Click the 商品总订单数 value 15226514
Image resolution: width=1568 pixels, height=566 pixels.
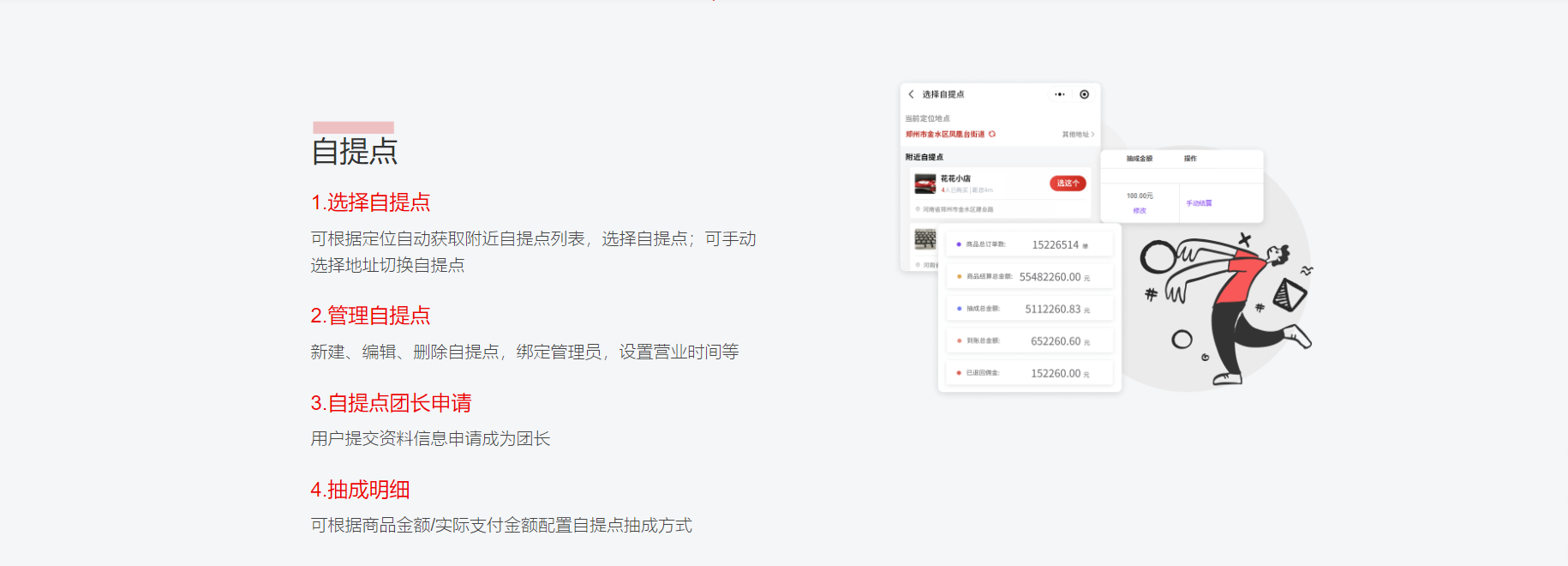pyautogui.click(x=1056, y=244)
